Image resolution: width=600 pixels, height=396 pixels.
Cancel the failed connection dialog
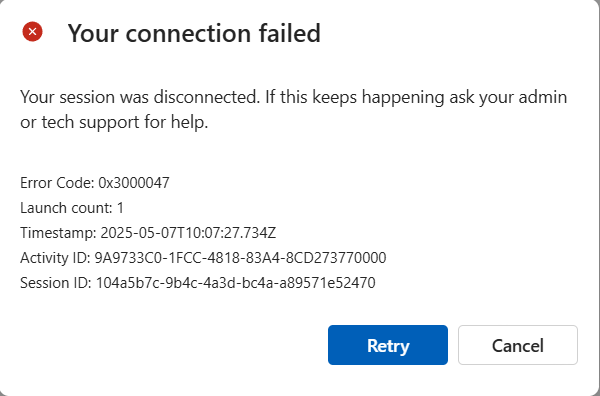518,345
